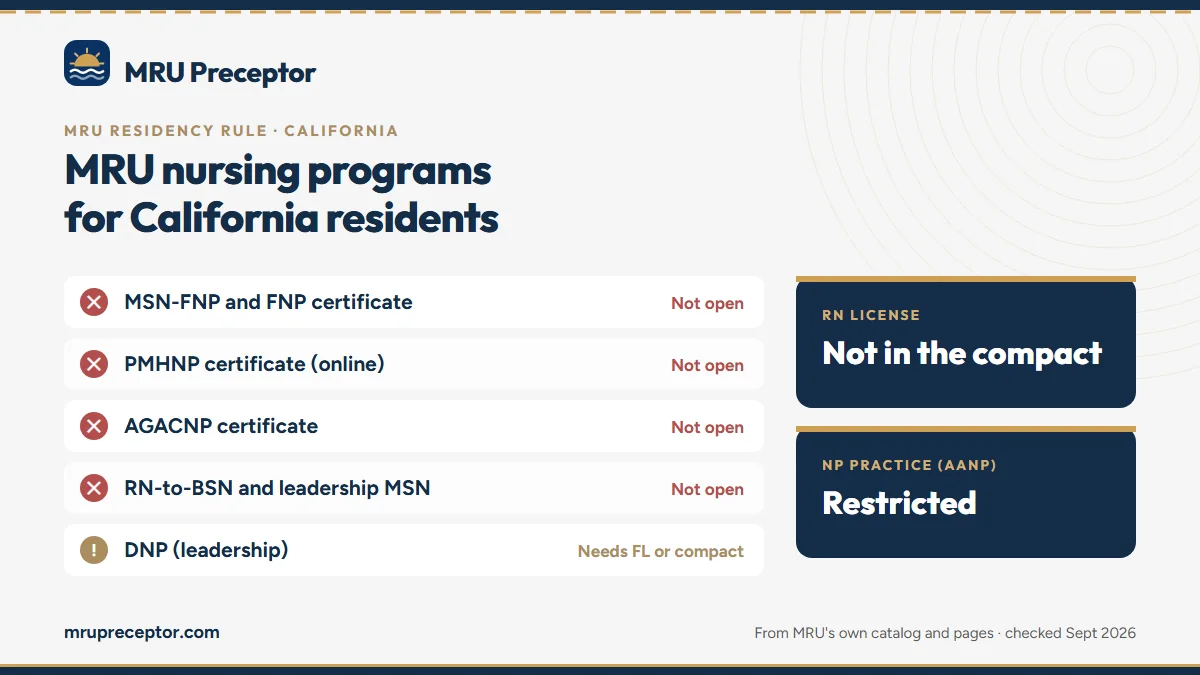Click the 'Restricted' text
The width and height of the screenshot is (1200, 675).
(x=899, y=502)
